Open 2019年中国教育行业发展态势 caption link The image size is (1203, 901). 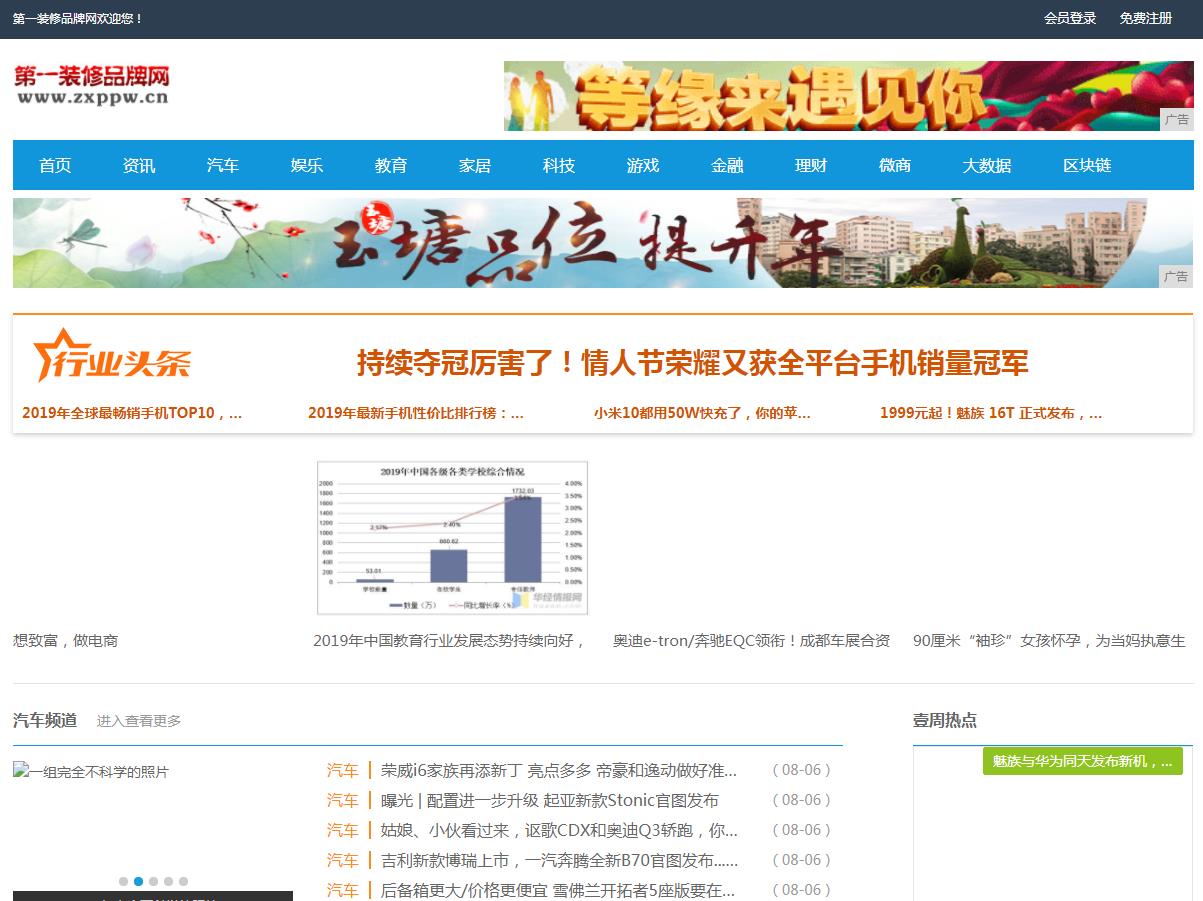point(450,641)
